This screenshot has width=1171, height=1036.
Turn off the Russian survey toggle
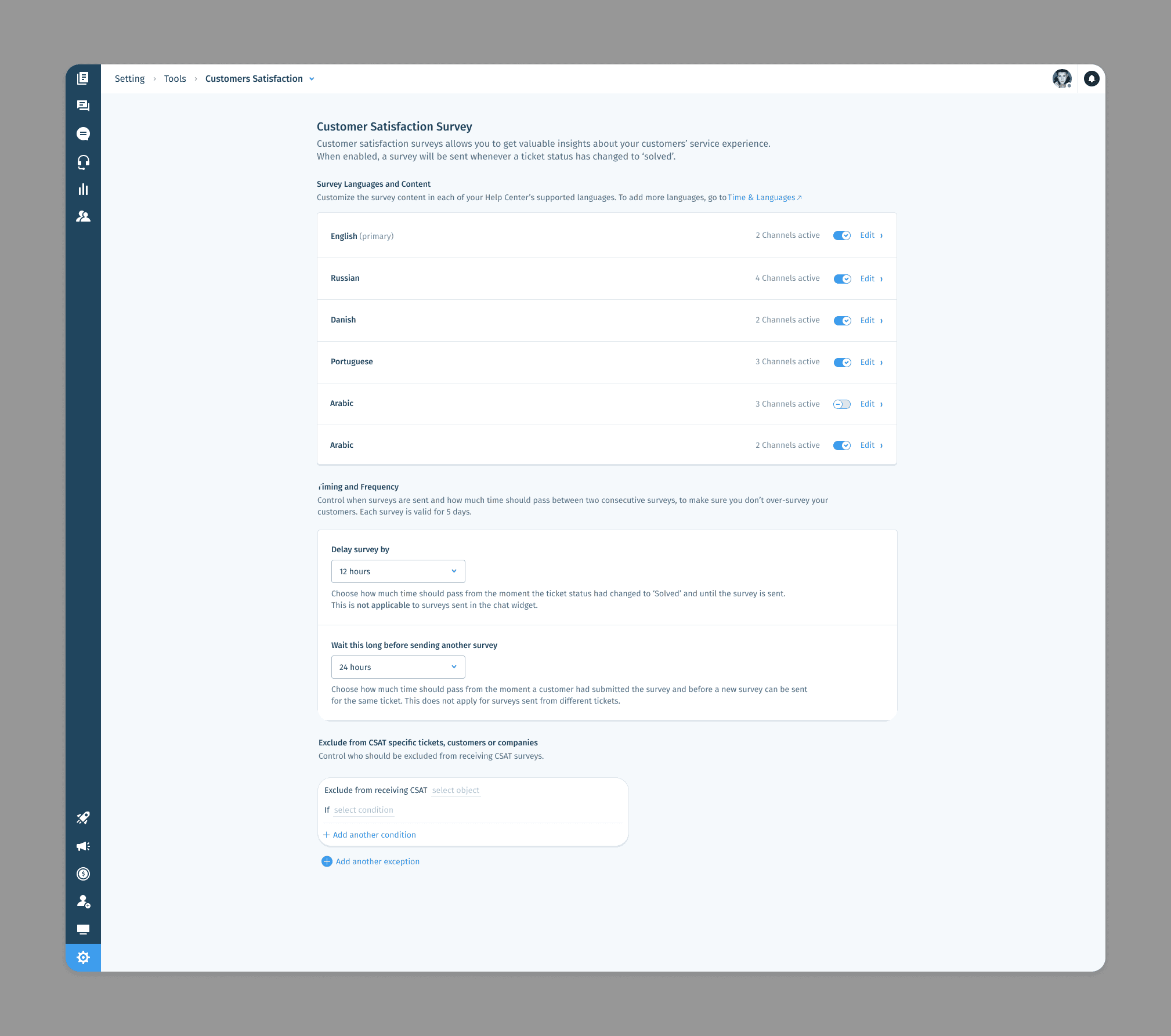[x=841, y=279]
